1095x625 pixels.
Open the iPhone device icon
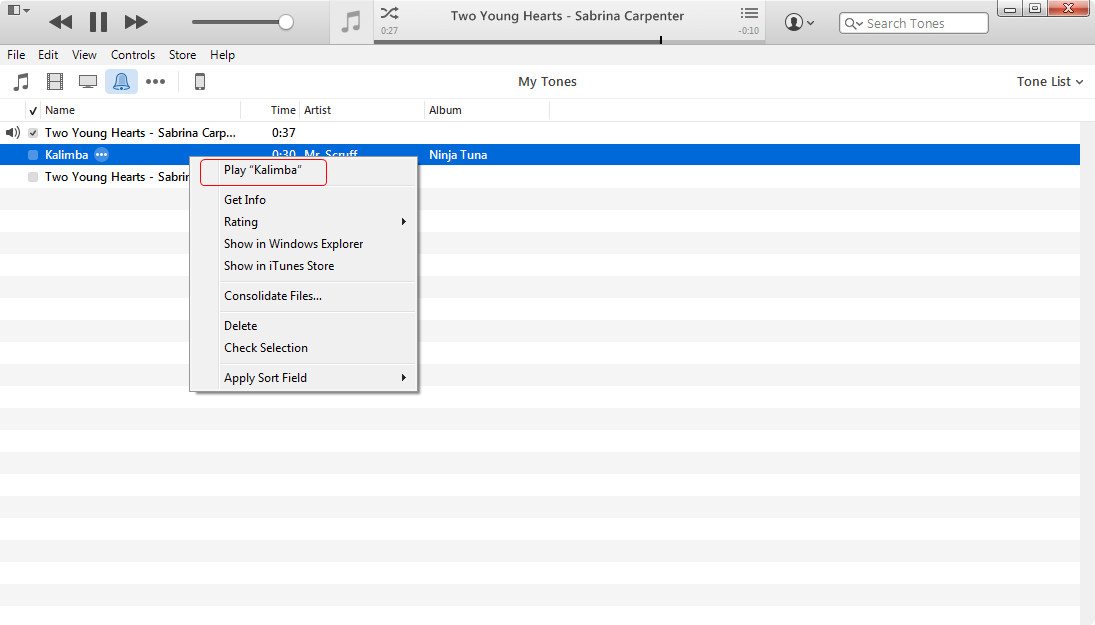[x=200, y=82]
